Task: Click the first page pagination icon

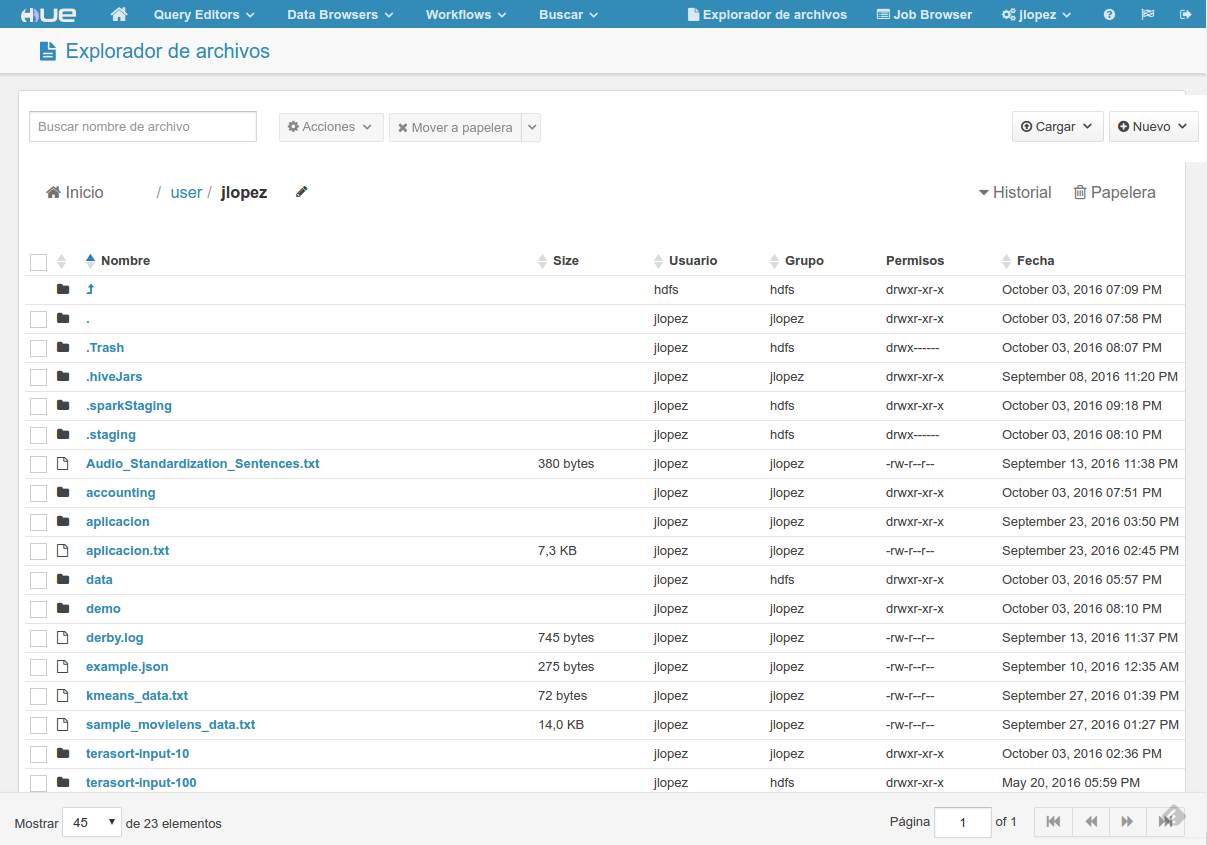Action: pyautogui.click(x=1053, y=821)
